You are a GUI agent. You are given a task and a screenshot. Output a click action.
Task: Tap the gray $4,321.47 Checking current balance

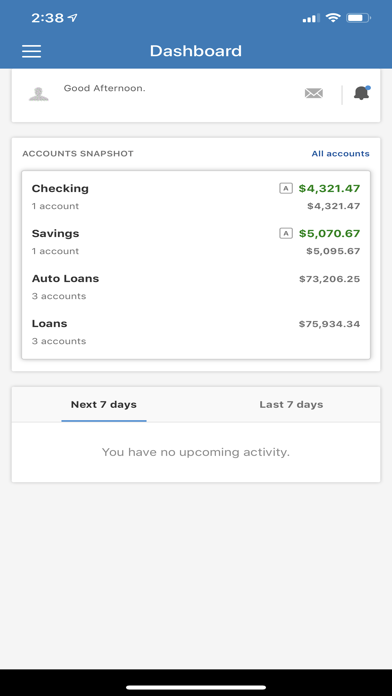click(333, 206)
